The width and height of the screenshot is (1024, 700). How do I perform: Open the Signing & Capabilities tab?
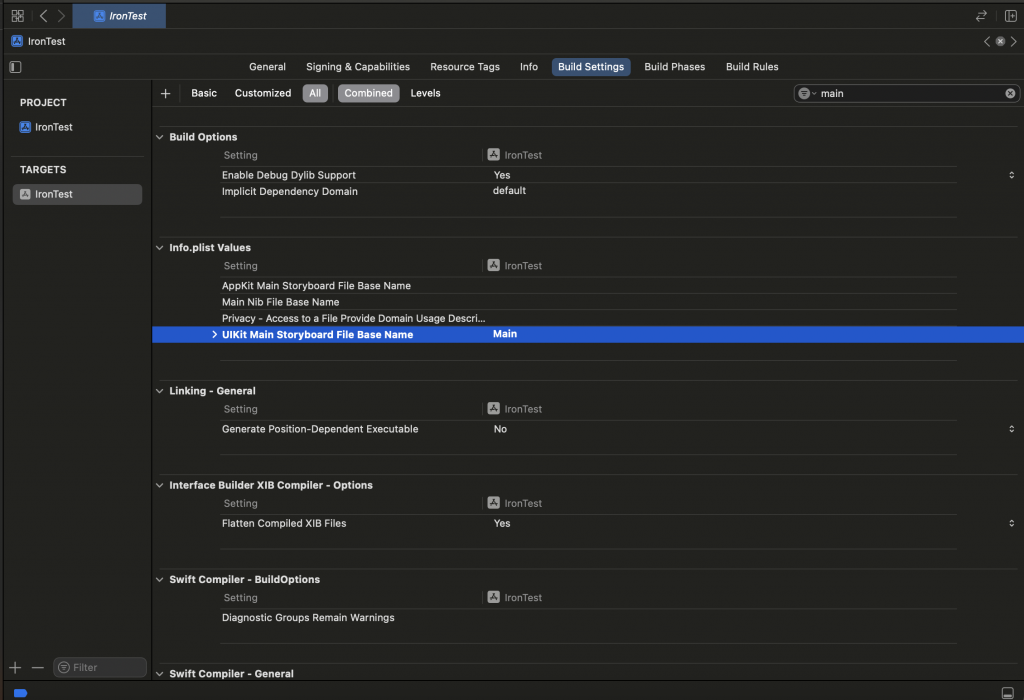tap(358, 67)
